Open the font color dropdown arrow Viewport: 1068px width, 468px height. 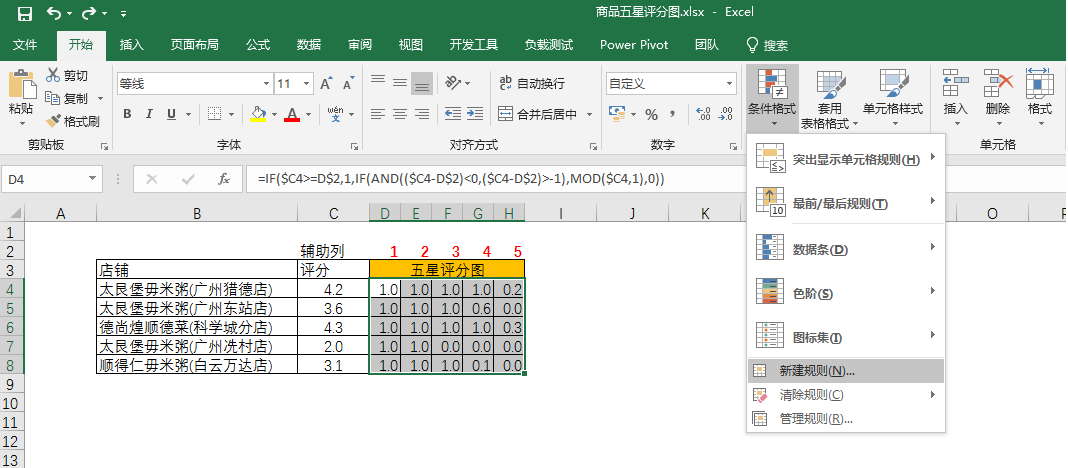tap(308, 114)
